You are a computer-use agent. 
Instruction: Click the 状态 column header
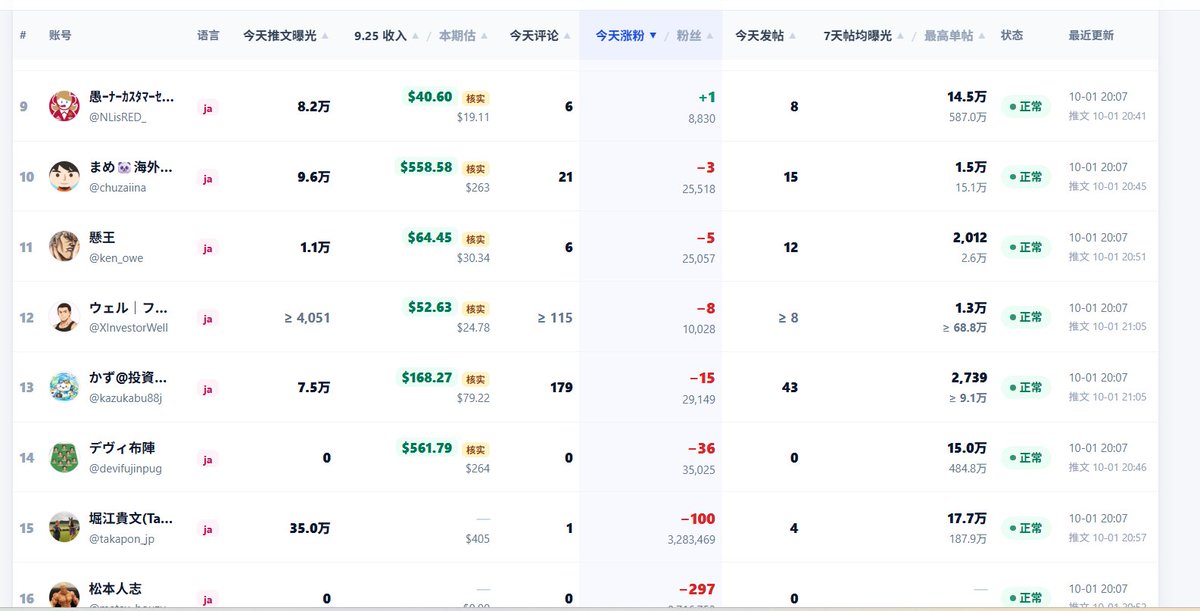[1012, 36]
